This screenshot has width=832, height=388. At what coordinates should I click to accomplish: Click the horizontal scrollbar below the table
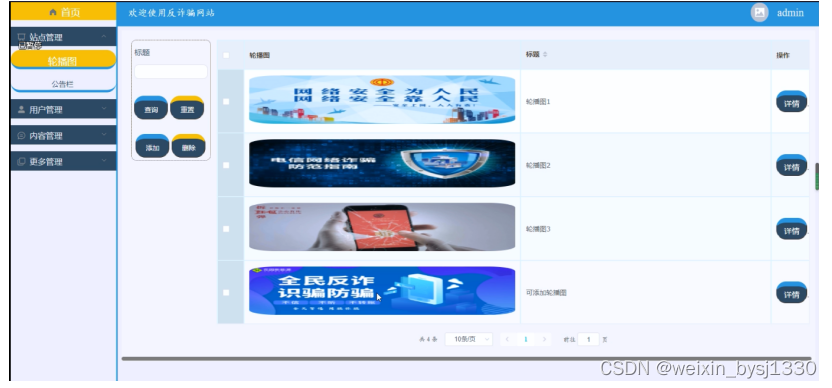466,359
